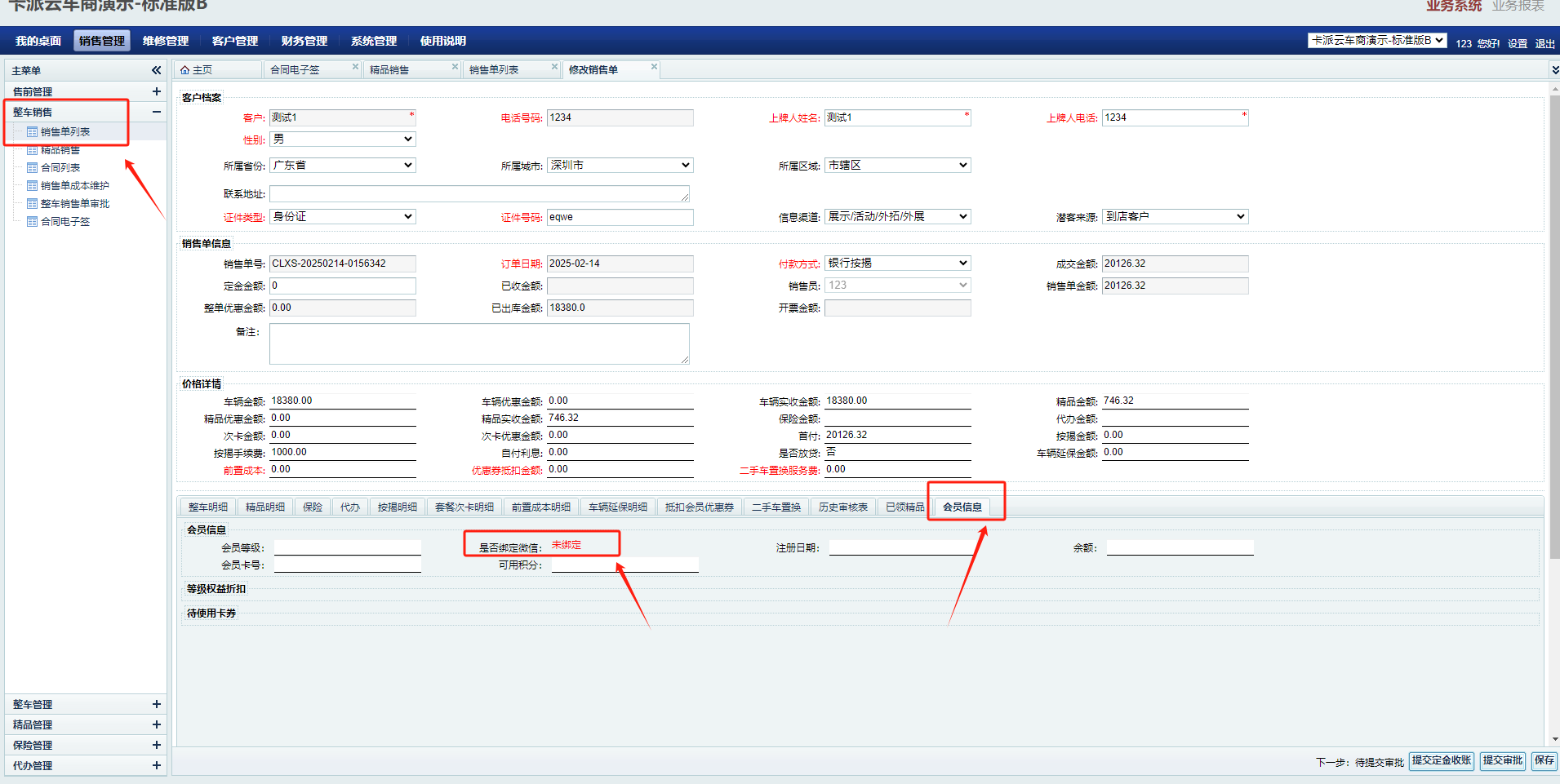Collapse 整车销售 section with minus icon
This screenshot has height=784, width=1560.
[x=156, y=112]
